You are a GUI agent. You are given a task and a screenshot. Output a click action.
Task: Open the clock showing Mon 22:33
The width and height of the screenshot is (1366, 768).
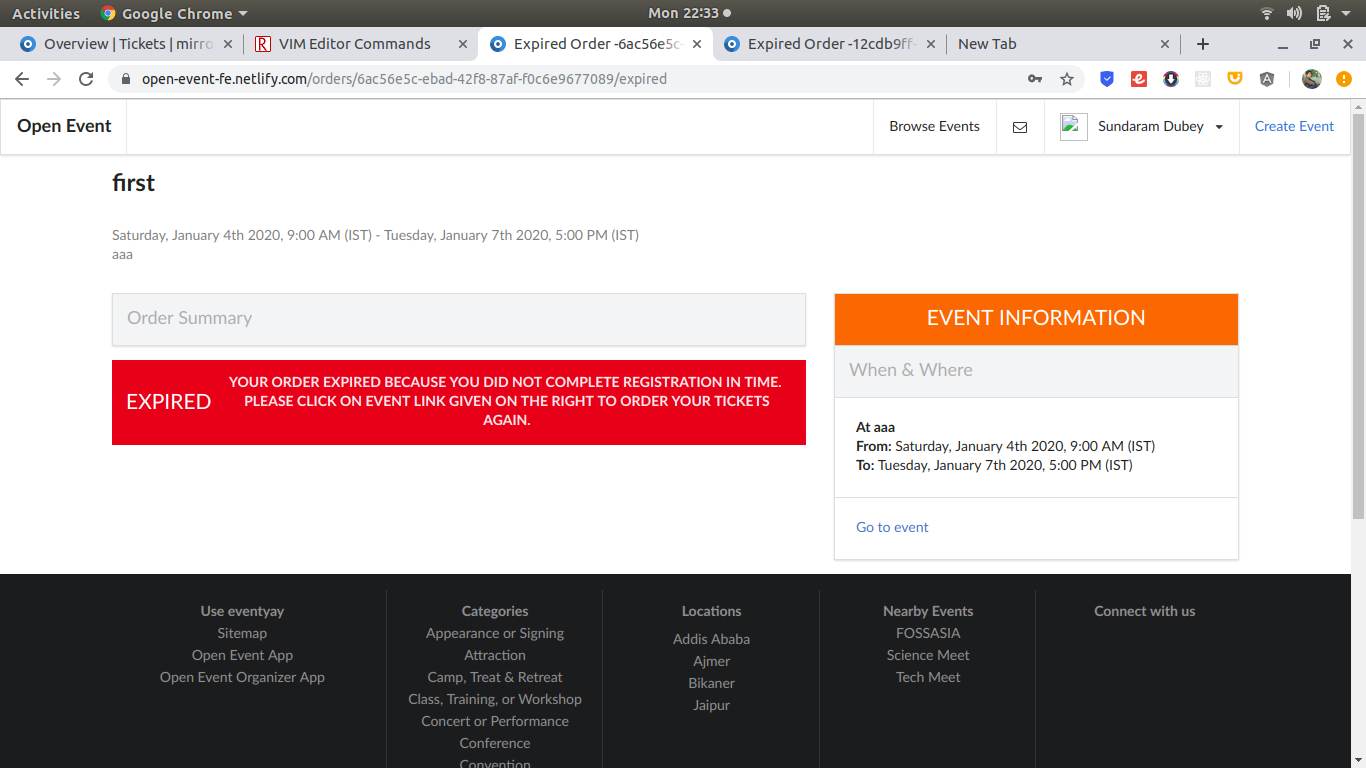(689, 13)
